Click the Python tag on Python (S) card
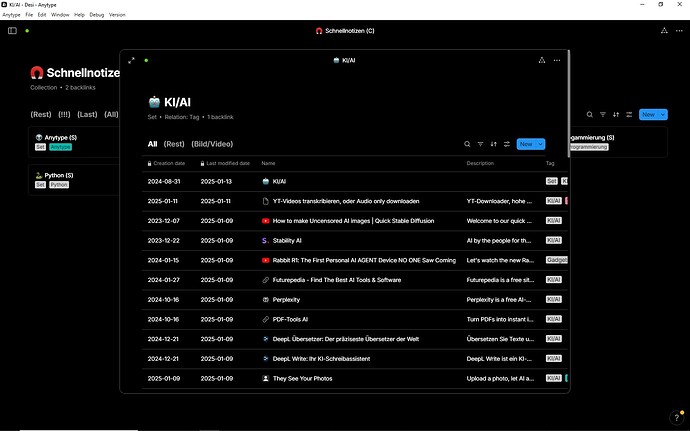Viewport: 690px width, 431px height. [59, 185]
